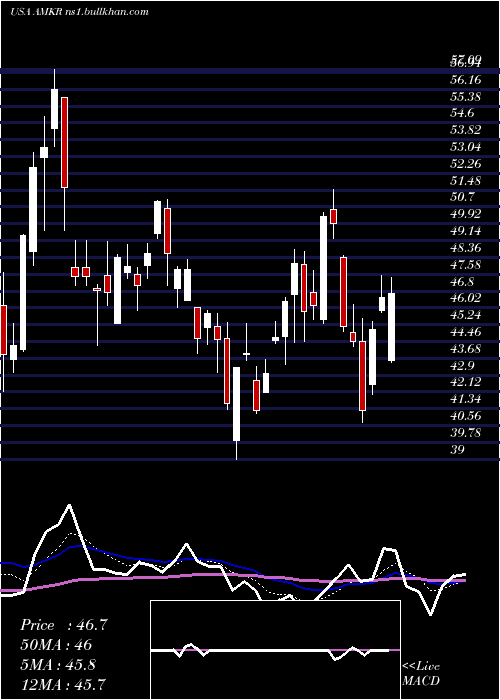Image resolution: width=500 pixels, height=700 pixels.
Task: Pick the 45.24 axis label
Action: 466,315
